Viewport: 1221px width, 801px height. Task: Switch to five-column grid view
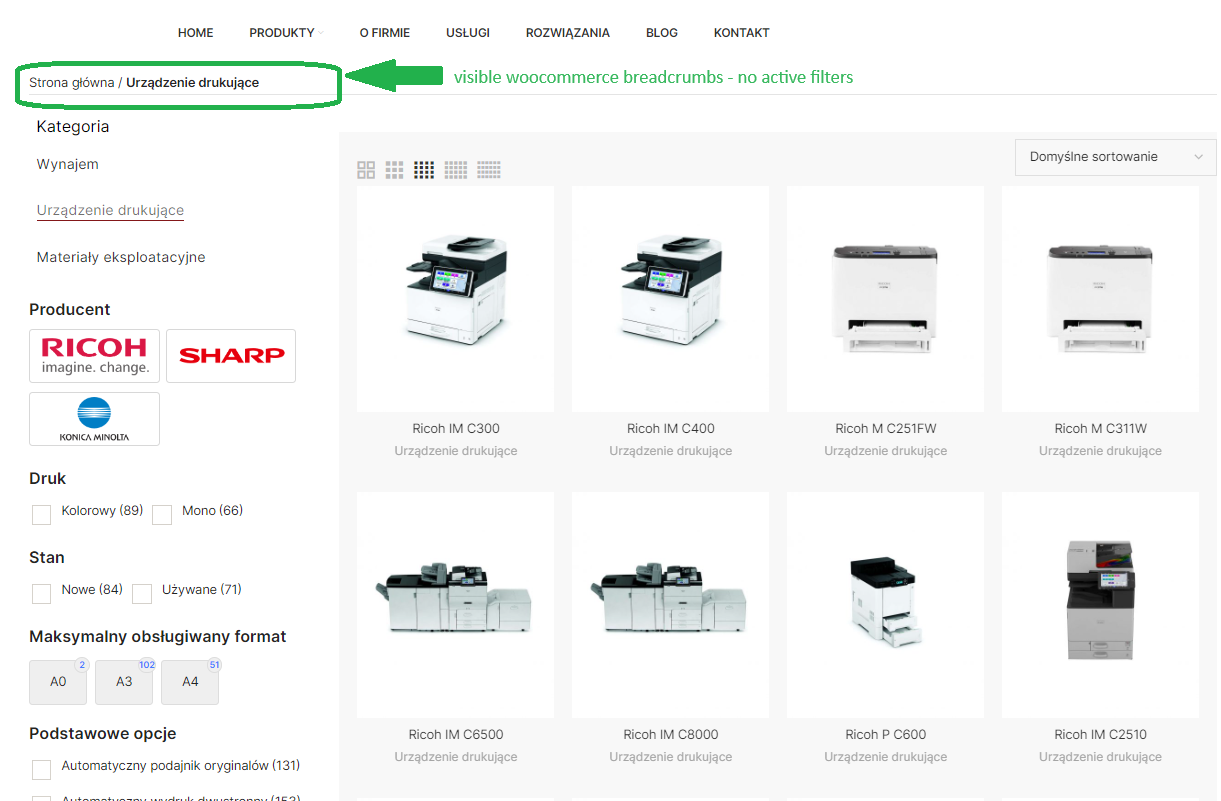456,170
